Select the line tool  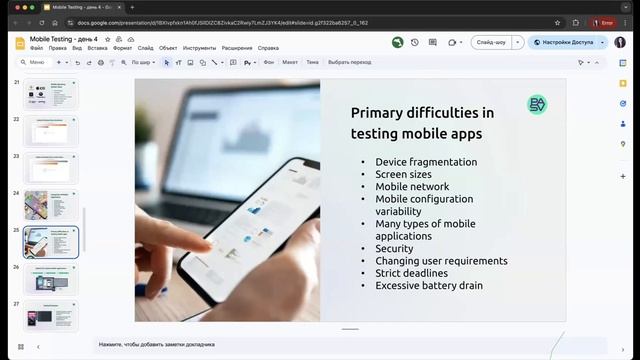click(x=214, y=62)
